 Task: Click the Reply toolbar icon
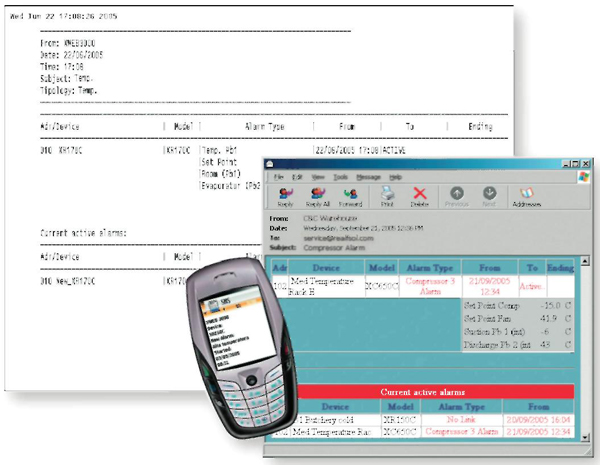[283, 196]
